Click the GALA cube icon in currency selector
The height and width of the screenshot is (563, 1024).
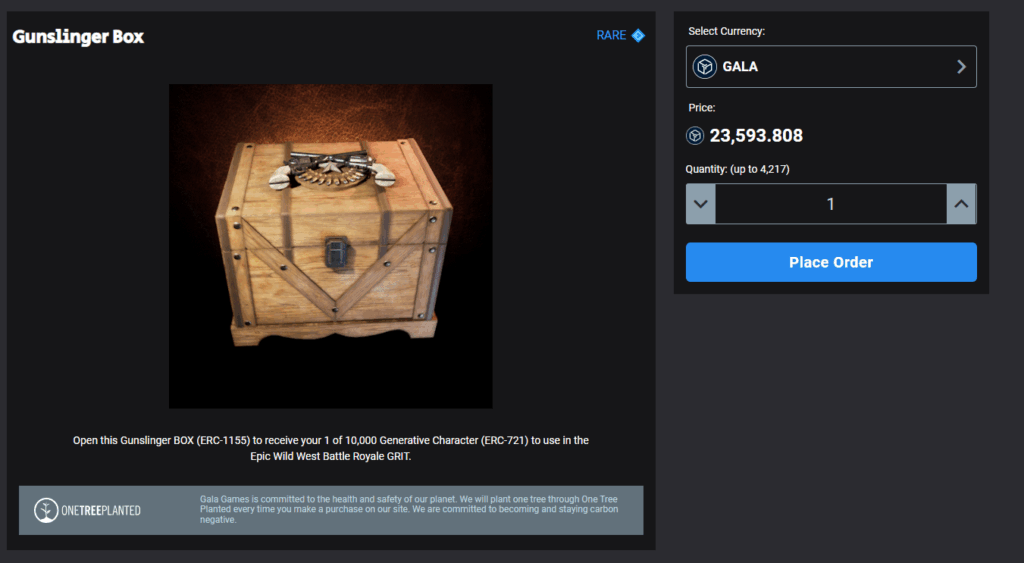(705, 67)
